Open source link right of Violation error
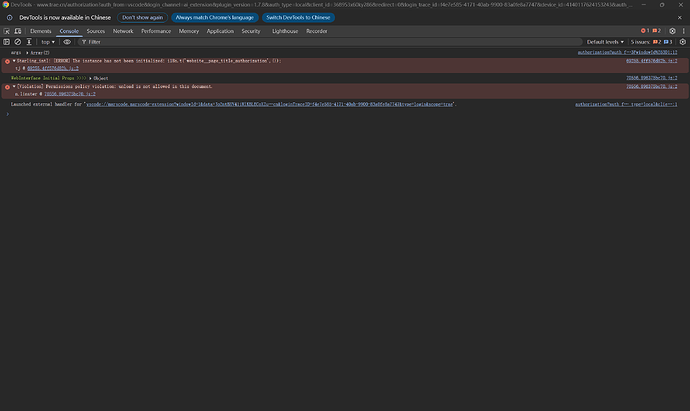 click(x=652, y=86)
